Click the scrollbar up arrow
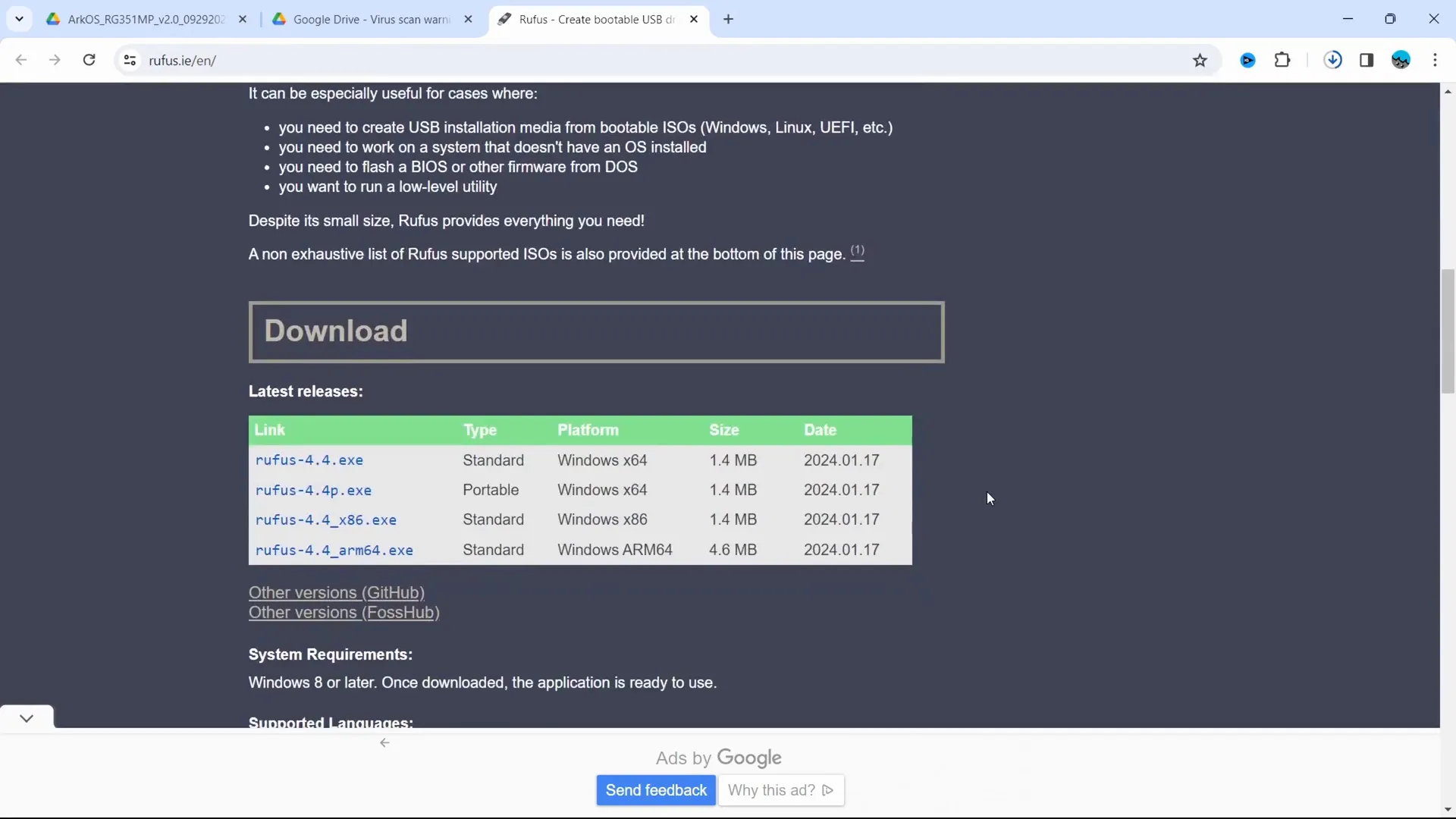The height and width of the screenshot is (819, 1456). 1448,91
